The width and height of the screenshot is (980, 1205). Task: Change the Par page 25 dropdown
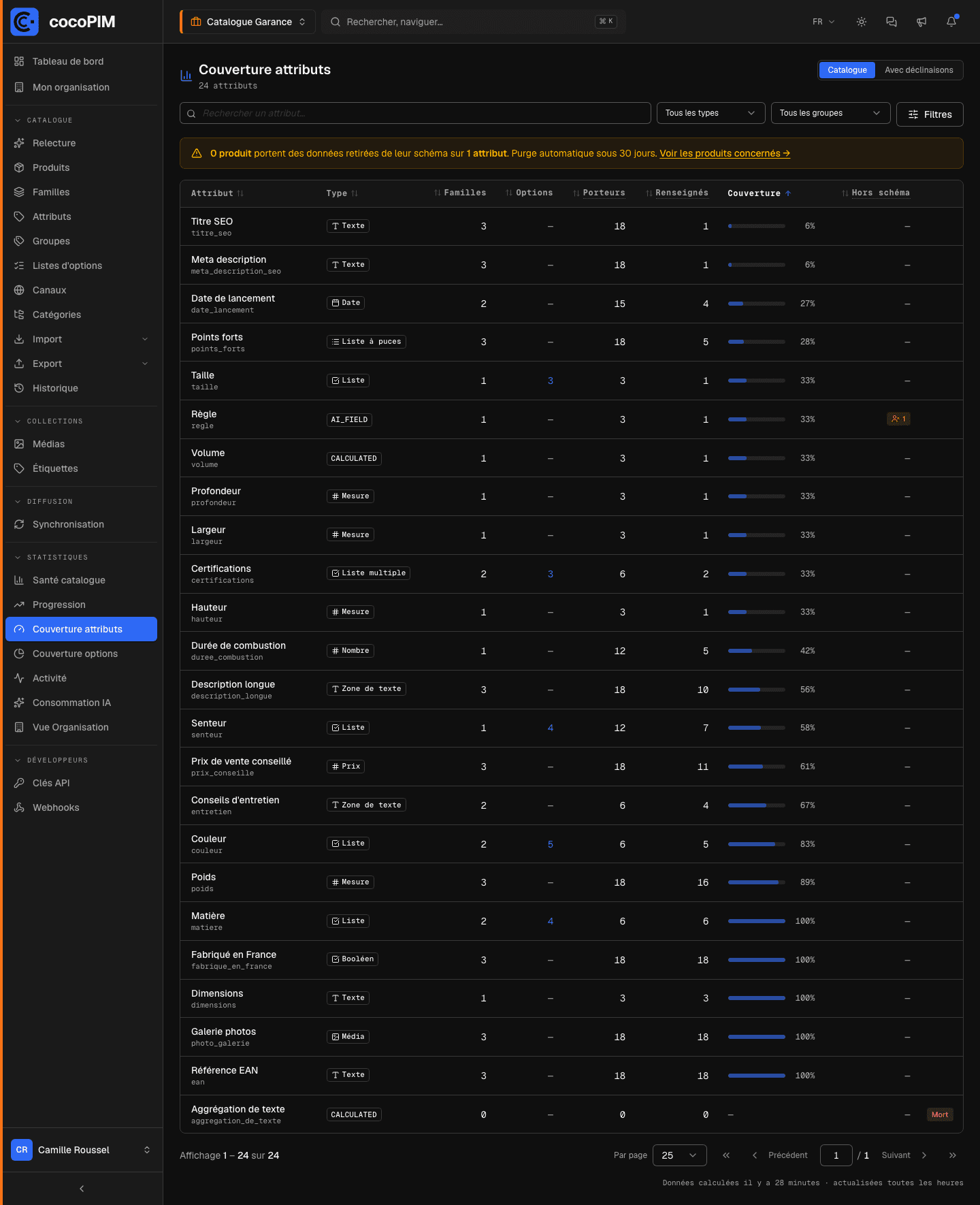[679, 1155]
